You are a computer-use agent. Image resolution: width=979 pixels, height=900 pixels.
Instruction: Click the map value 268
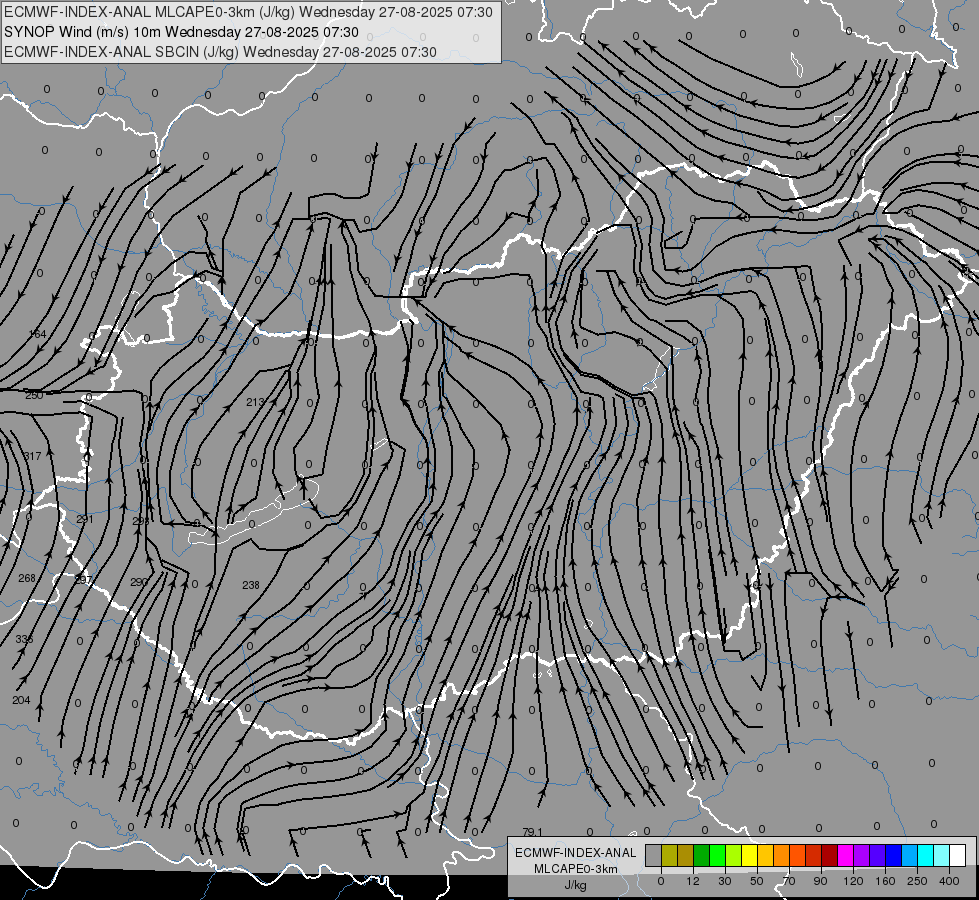pos(27,578)
